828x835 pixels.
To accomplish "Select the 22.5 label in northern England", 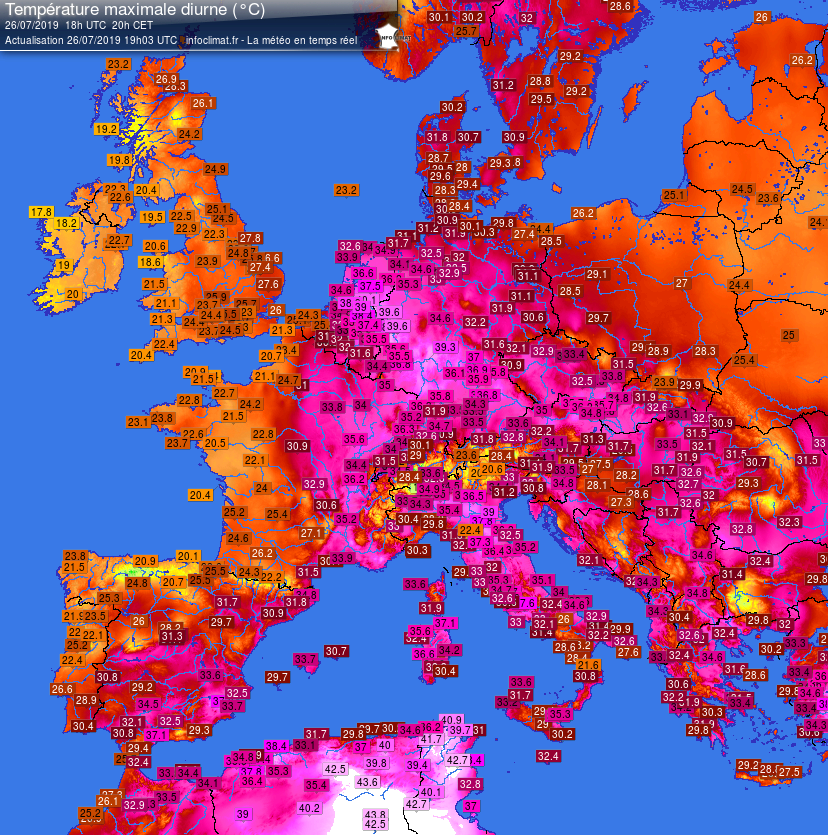I will pyautogui.click(x=181, y=216).
